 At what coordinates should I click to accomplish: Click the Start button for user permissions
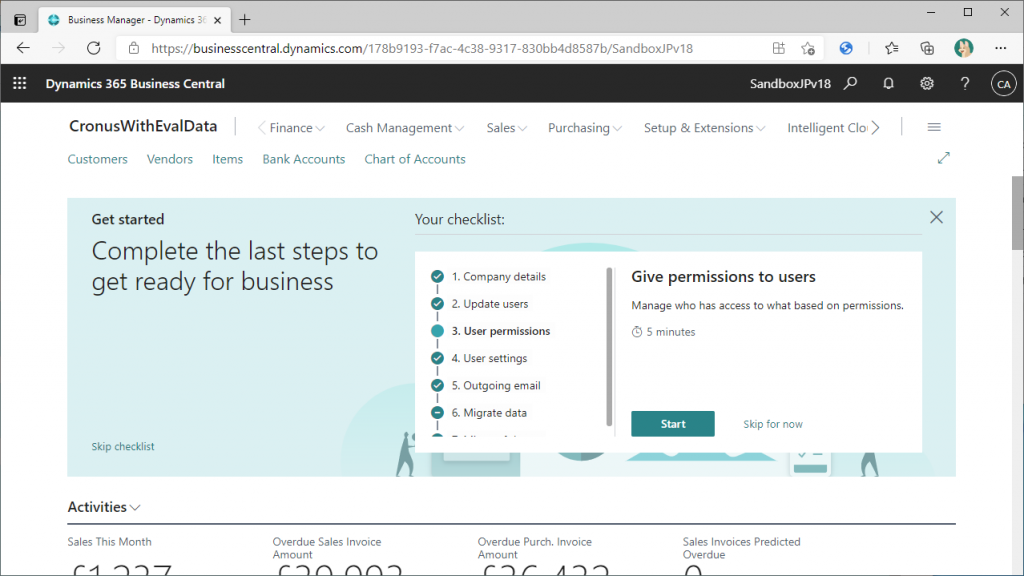tap(673, 424)
